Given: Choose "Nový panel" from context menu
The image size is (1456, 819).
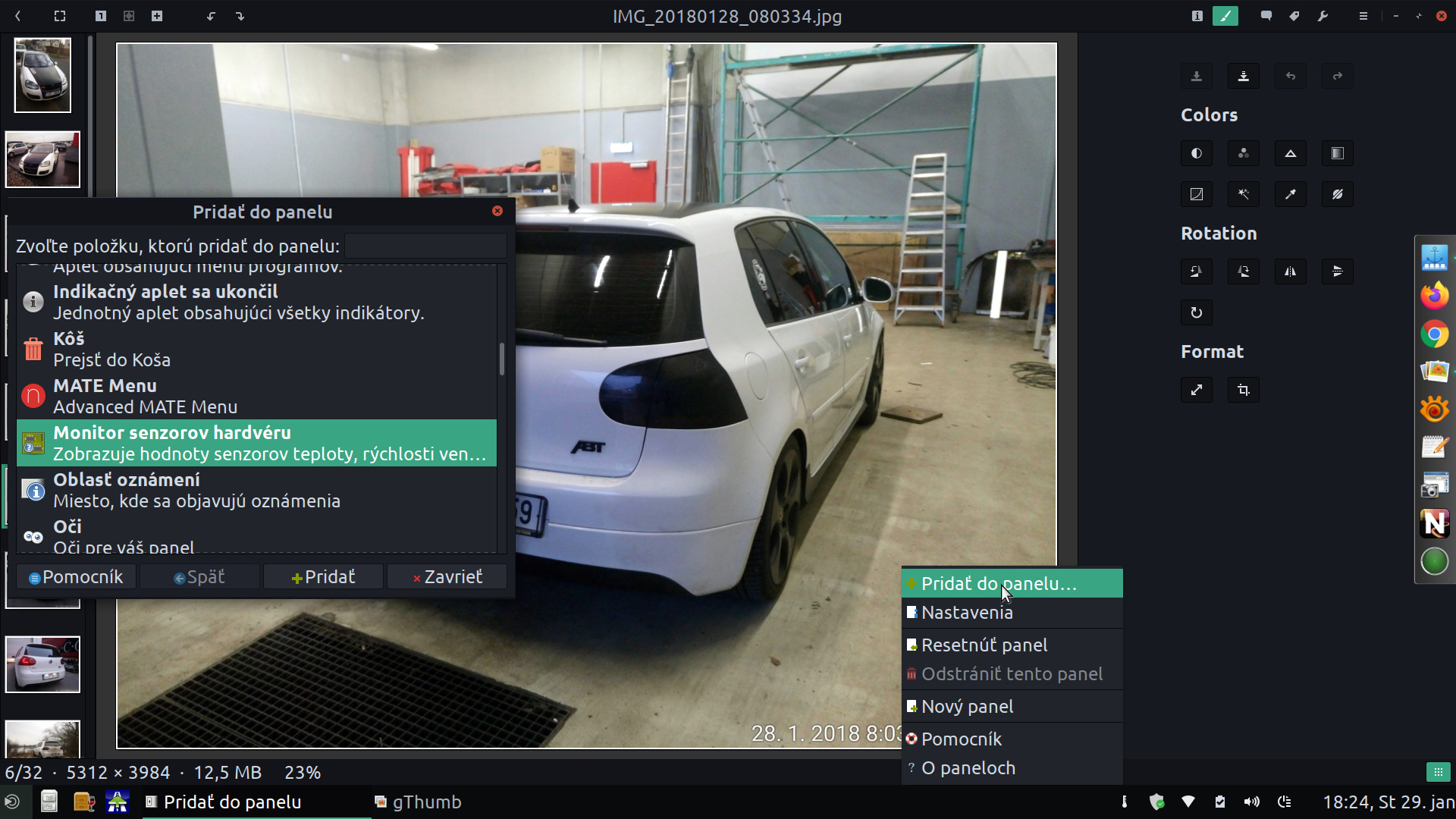Looking at the screenshot, I should (967, 707).
